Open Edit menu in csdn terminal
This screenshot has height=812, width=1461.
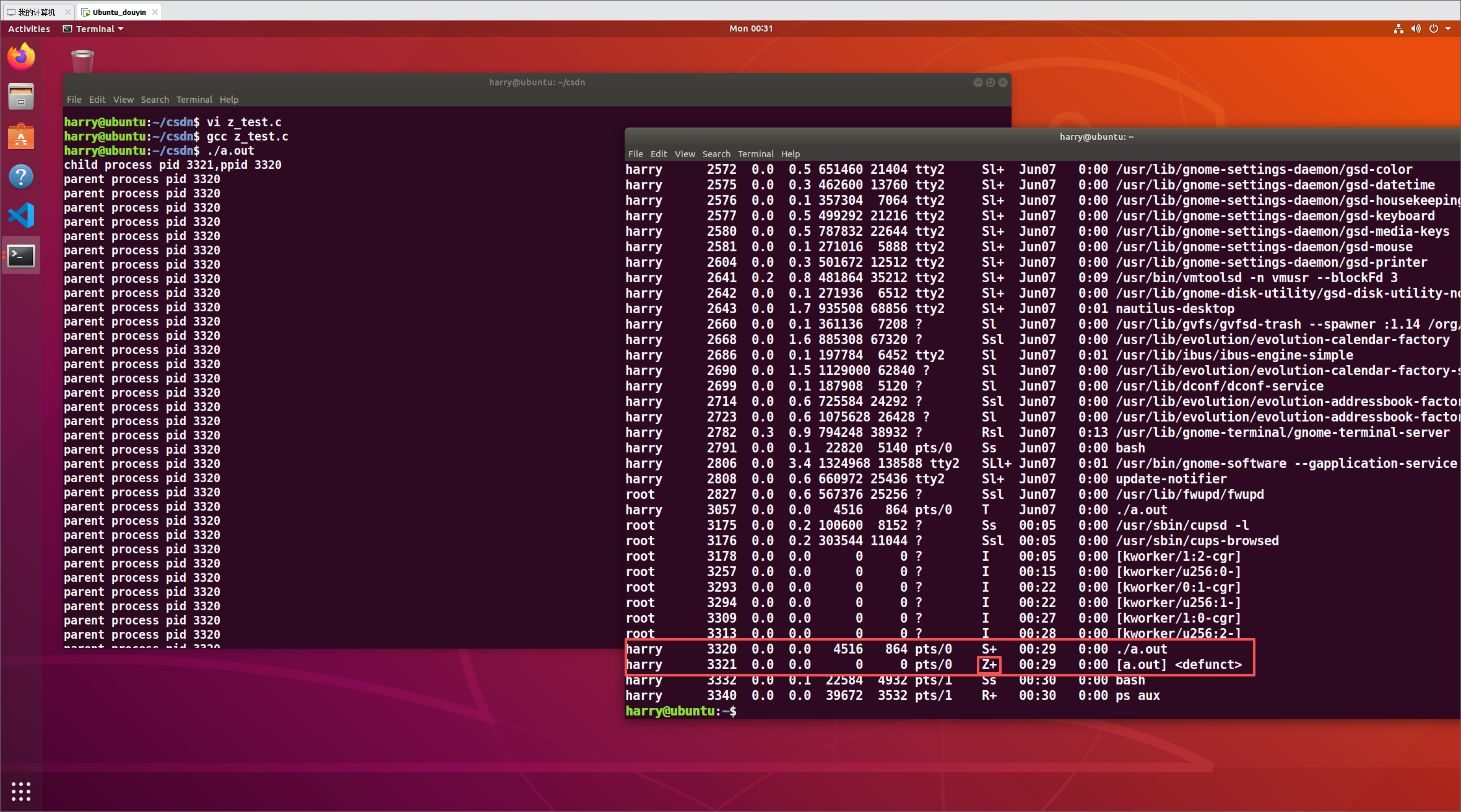(x=97, y=100)
